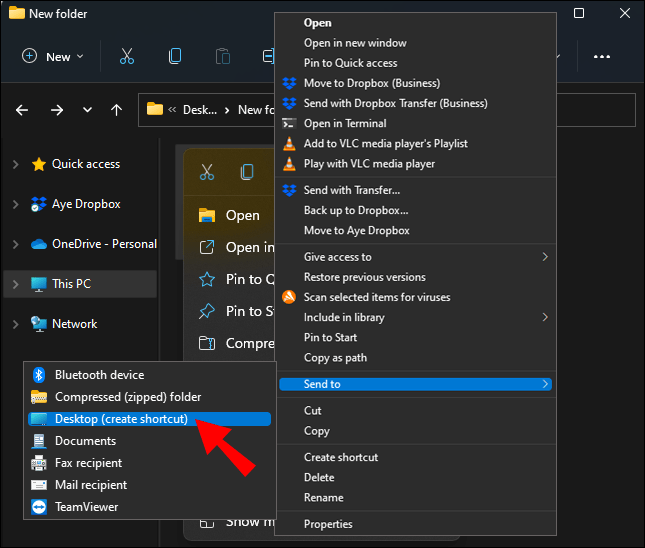
Task: Expand the Quick access tree node
Action: pyautogui.click(x=15, y=164)
